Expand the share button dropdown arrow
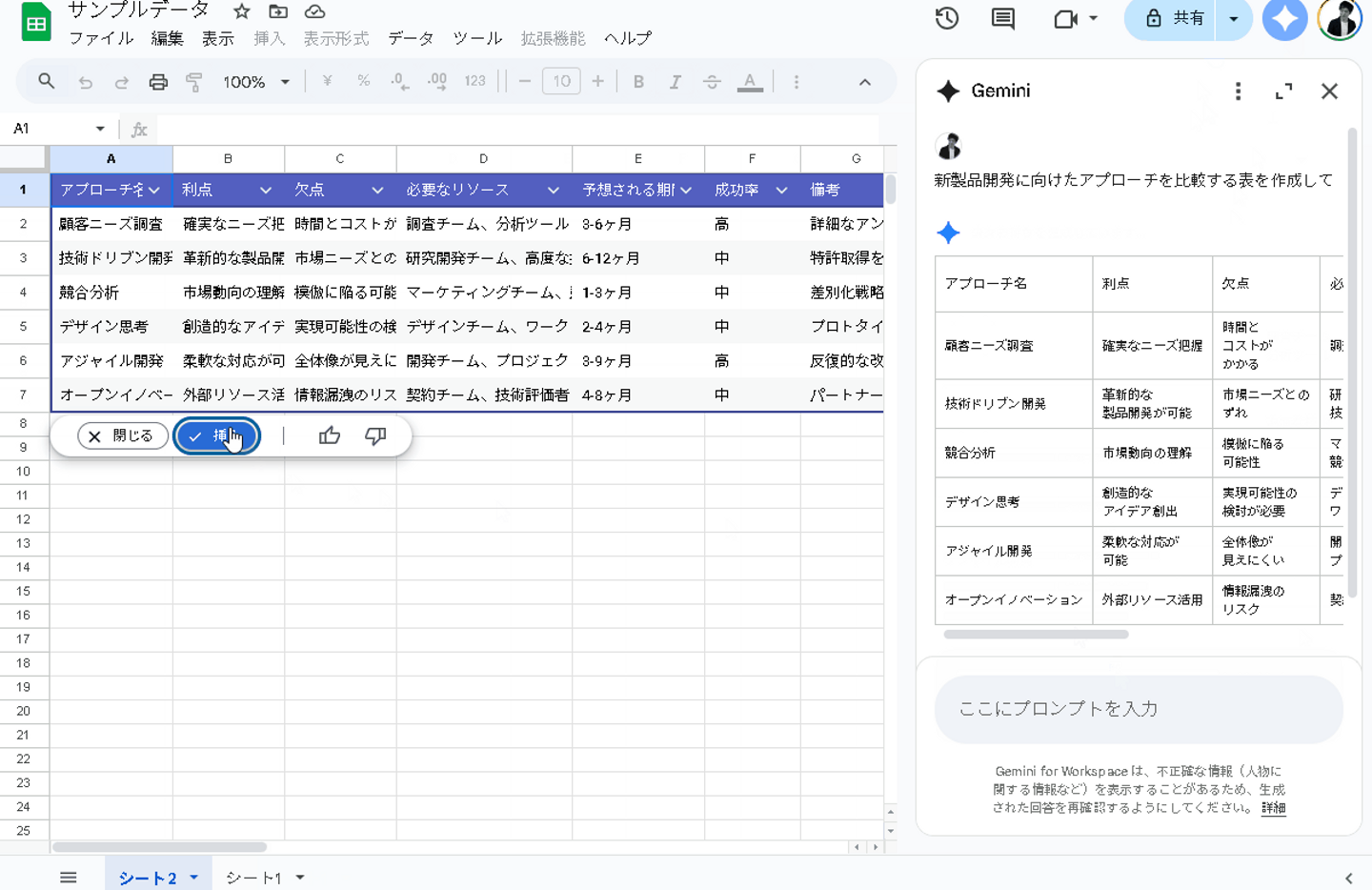Screen dimensions: 1372x890 tap(1234, 19)
